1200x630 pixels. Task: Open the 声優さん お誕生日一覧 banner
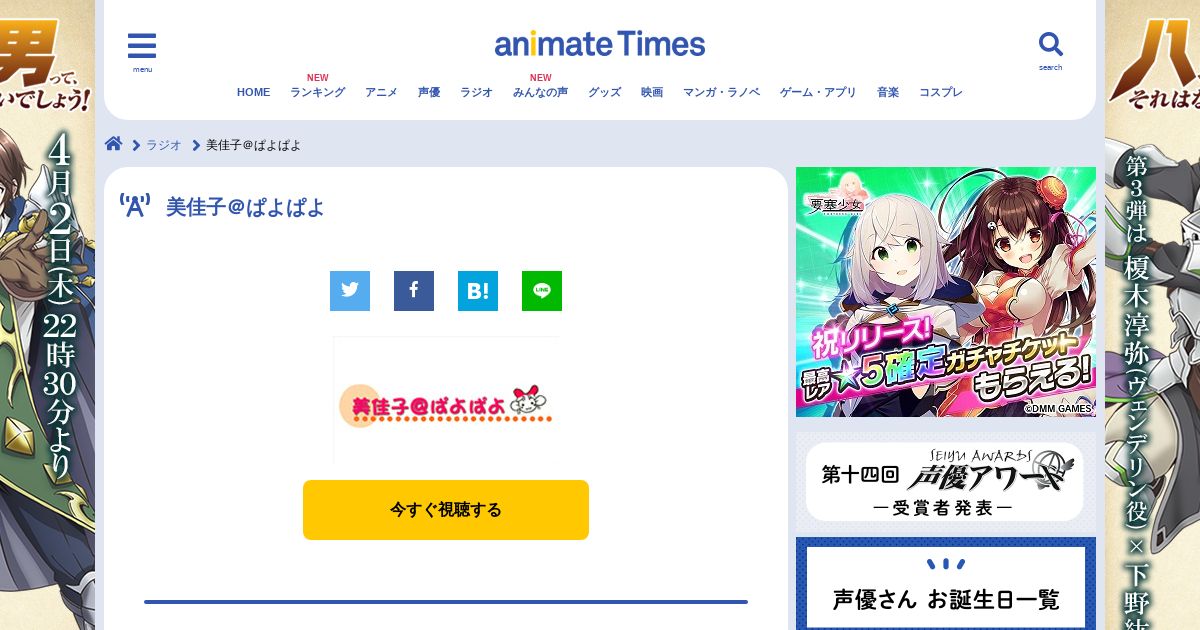click(x=946, y=584)
